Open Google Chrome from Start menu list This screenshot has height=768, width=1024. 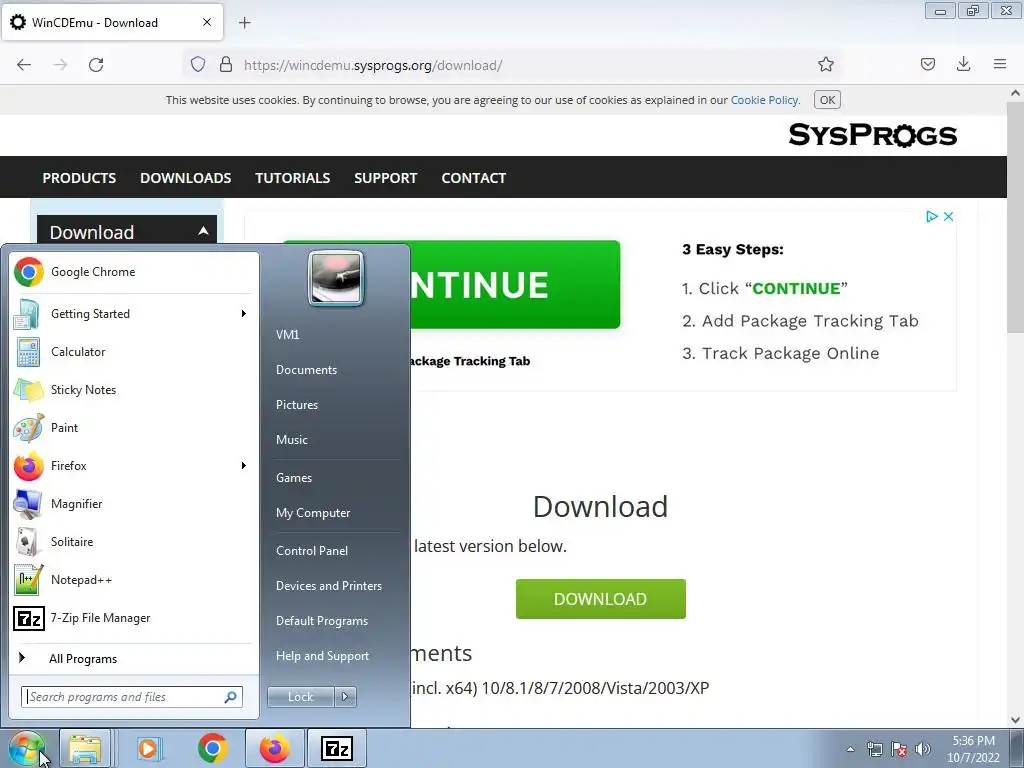click(134, 272)
